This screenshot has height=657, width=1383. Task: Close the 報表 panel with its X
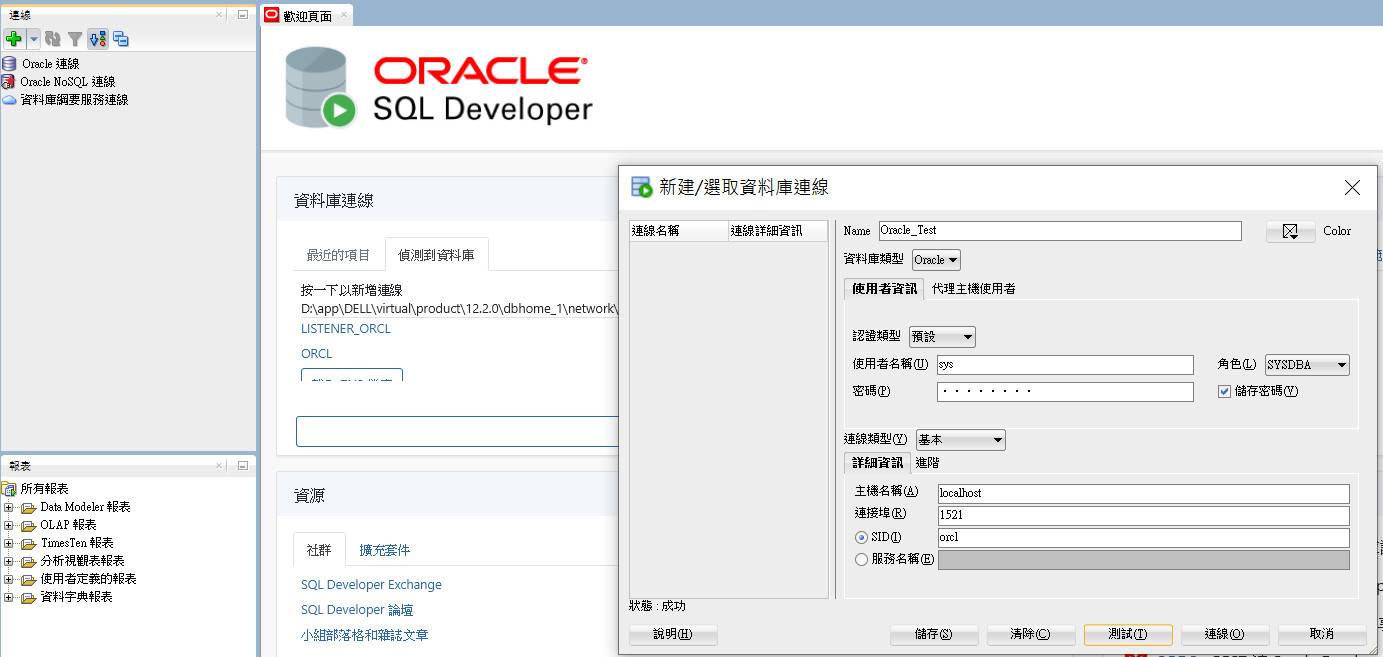220,466
